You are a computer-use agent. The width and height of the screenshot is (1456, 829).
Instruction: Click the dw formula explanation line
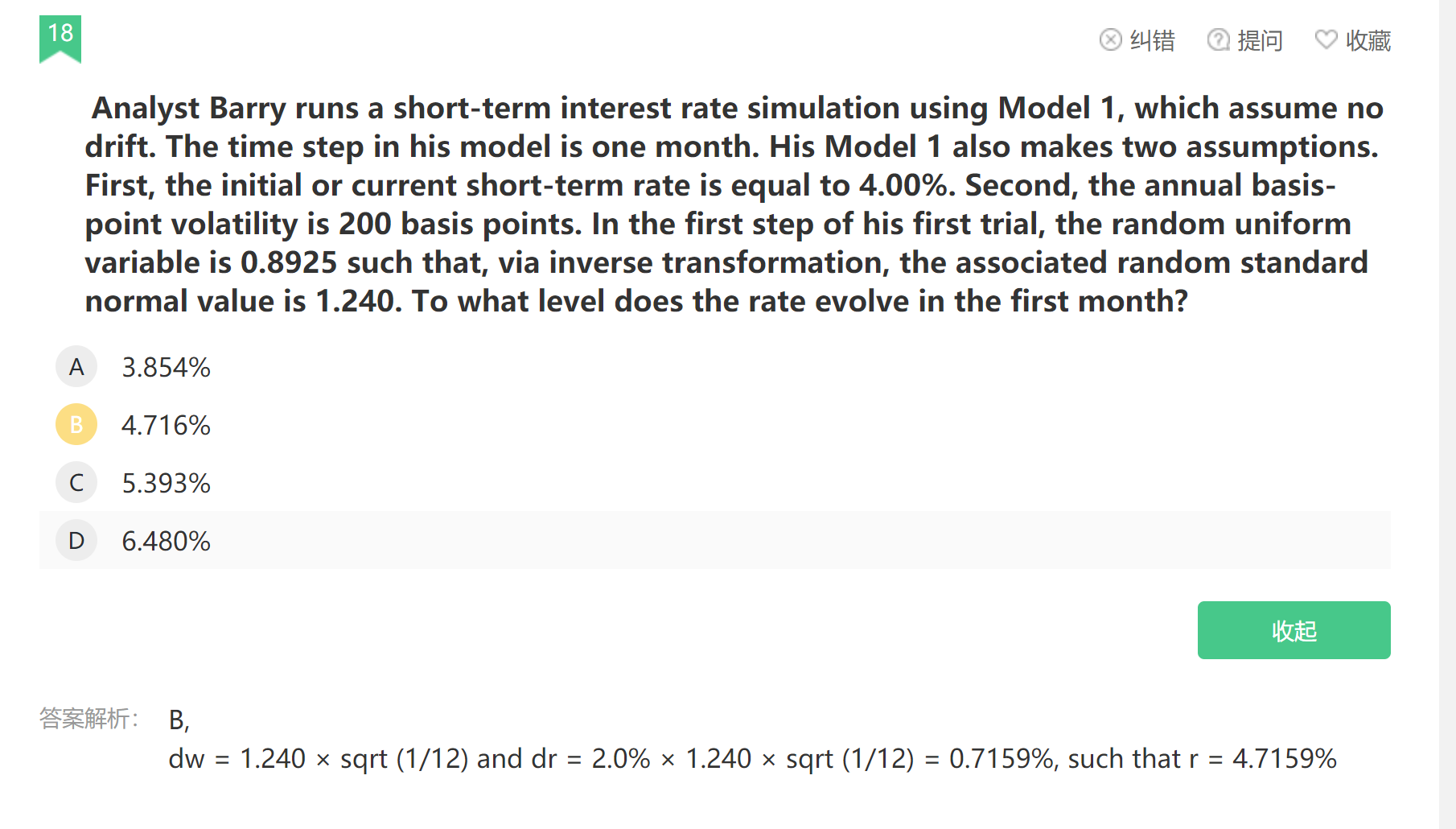752,759
